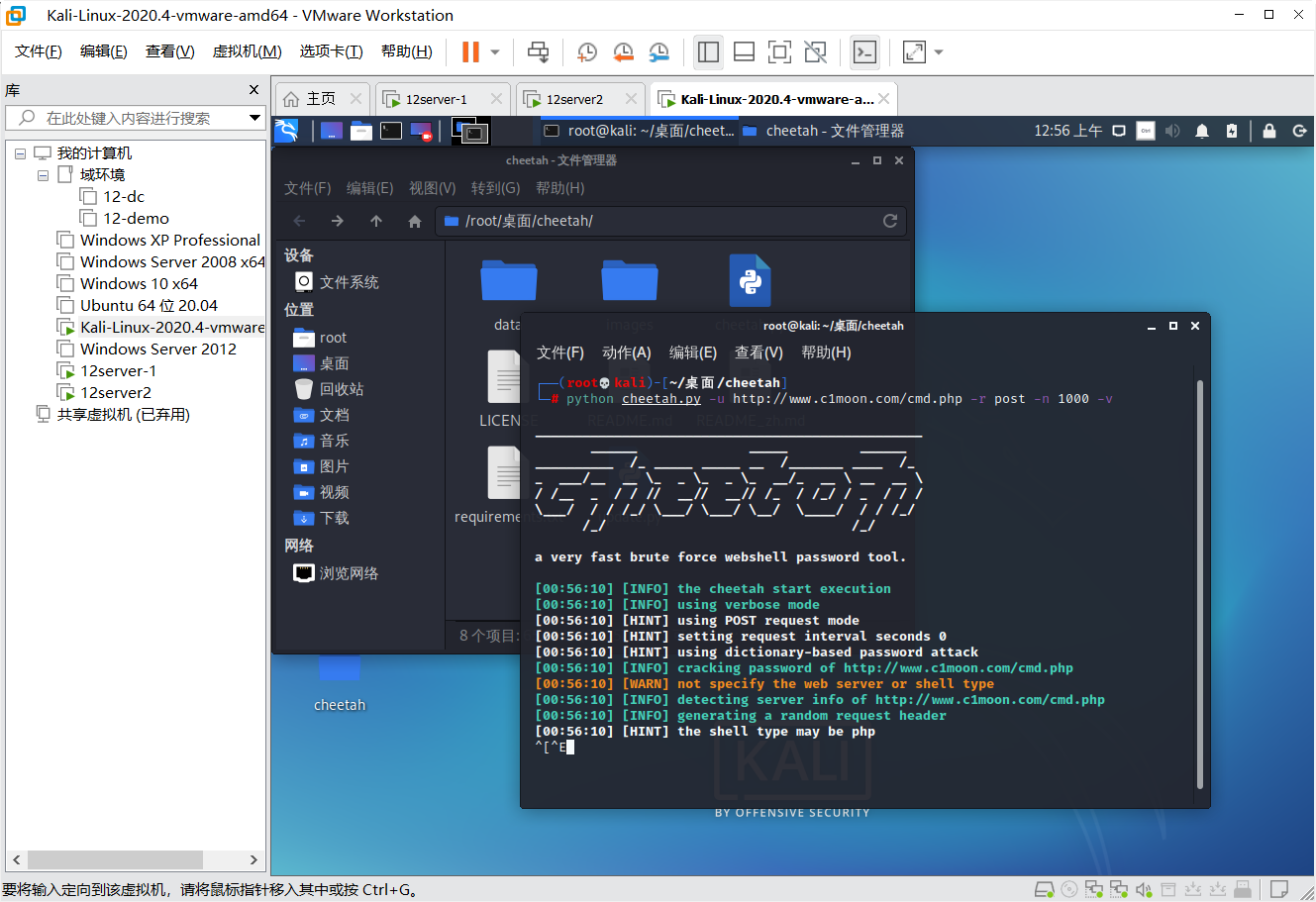Viewport: 1316px width, 902px height.
Task: Switch to cheetah 文件管理器 taskbar button
Action: 824,131
